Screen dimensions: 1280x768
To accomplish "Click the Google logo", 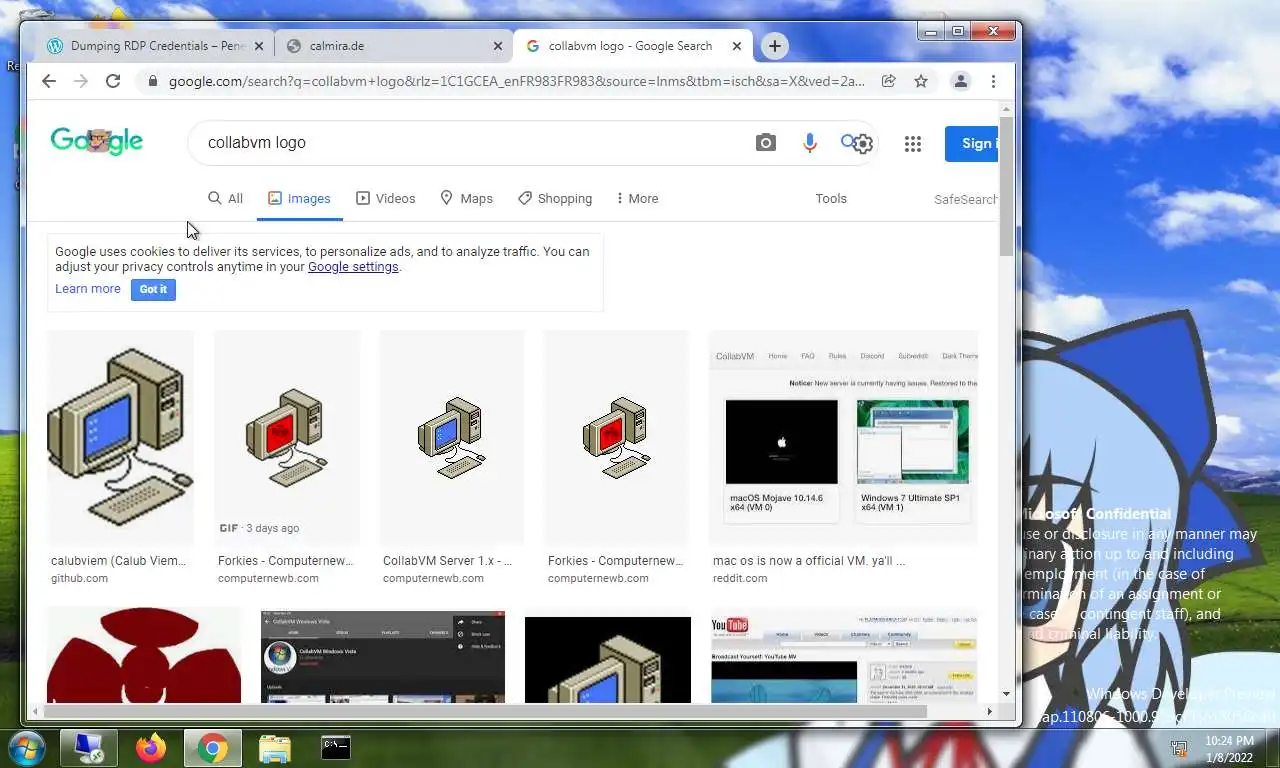I will click(x=97, y=142).
